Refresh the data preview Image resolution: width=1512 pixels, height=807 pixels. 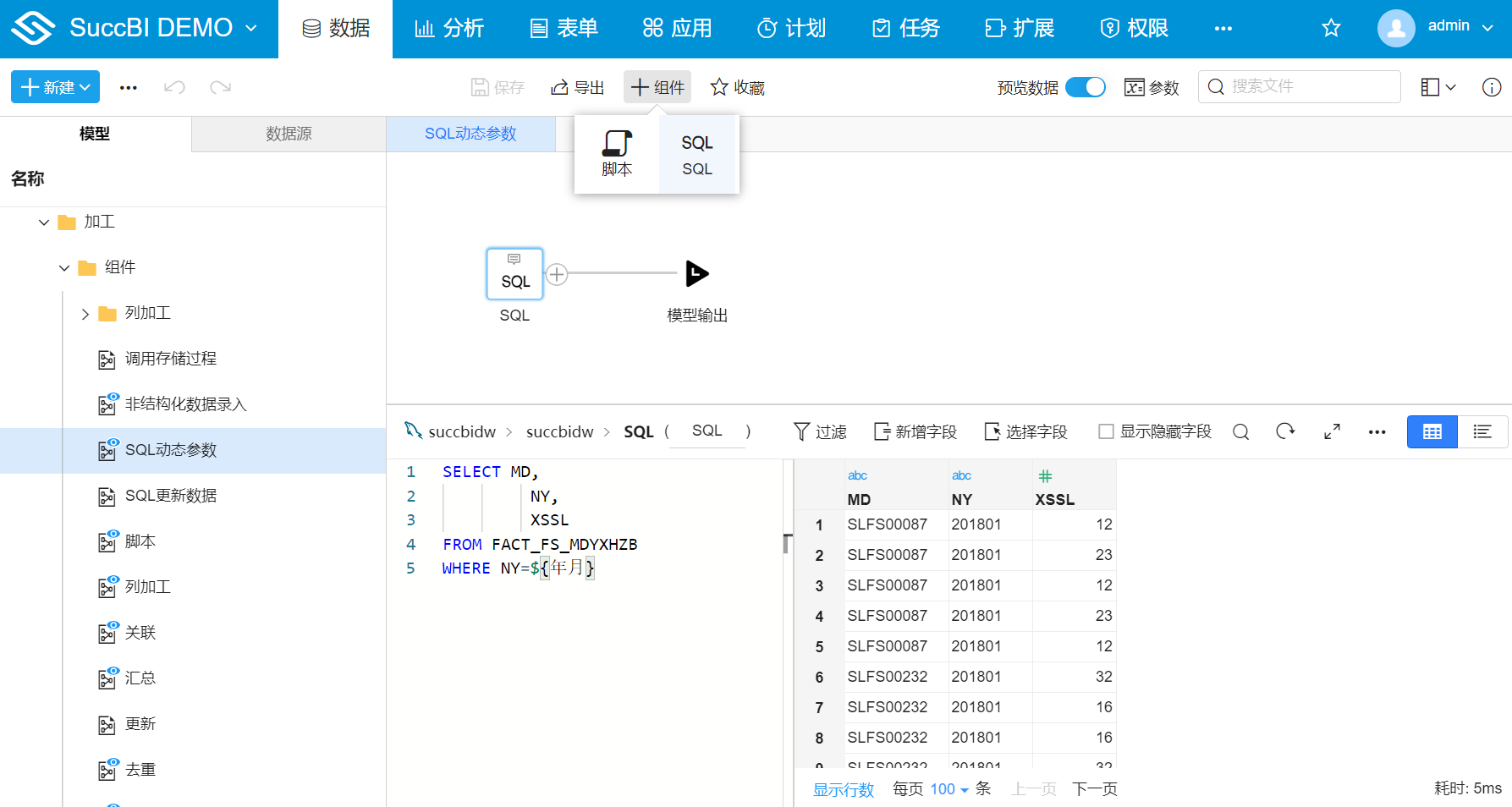[x=1285, y=431]
